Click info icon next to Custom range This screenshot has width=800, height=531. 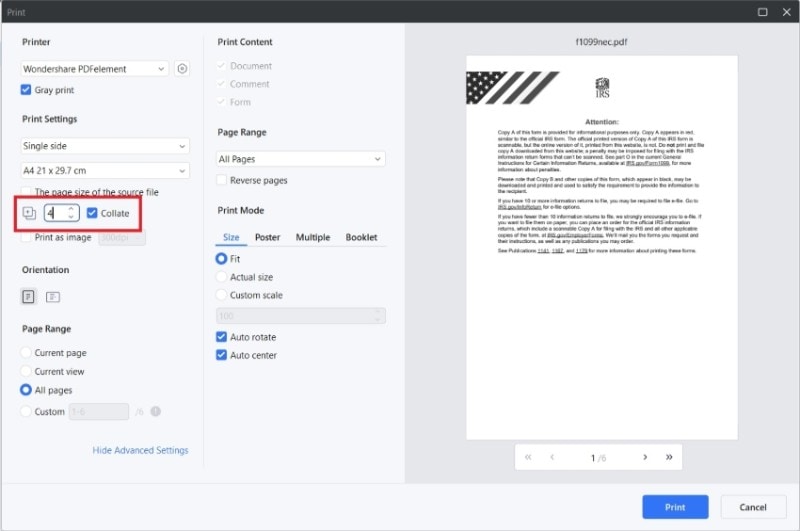click(156, 411)
